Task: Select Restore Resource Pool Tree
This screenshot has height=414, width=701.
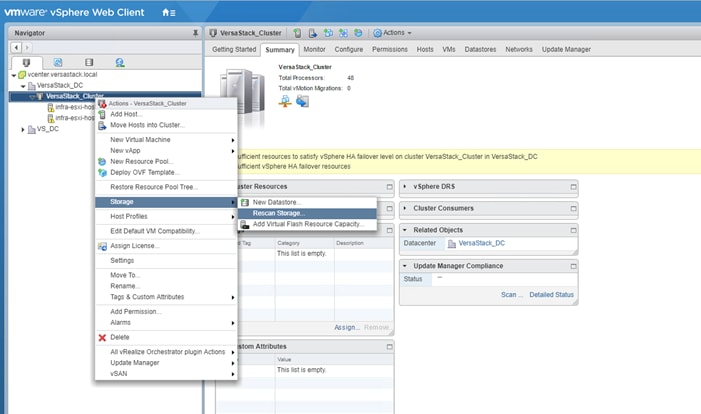Action: (166, 187)
